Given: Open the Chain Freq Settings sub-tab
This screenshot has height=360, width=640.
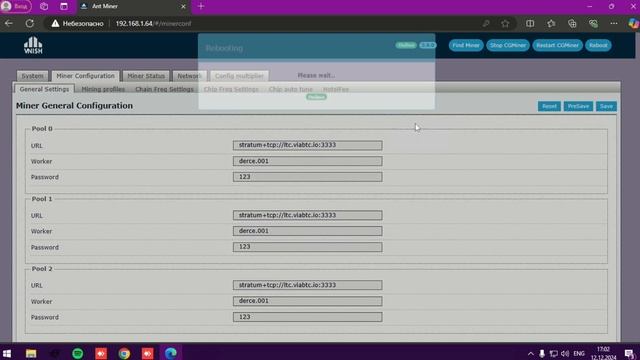Looking at the screenshot, I should (164, 89).
